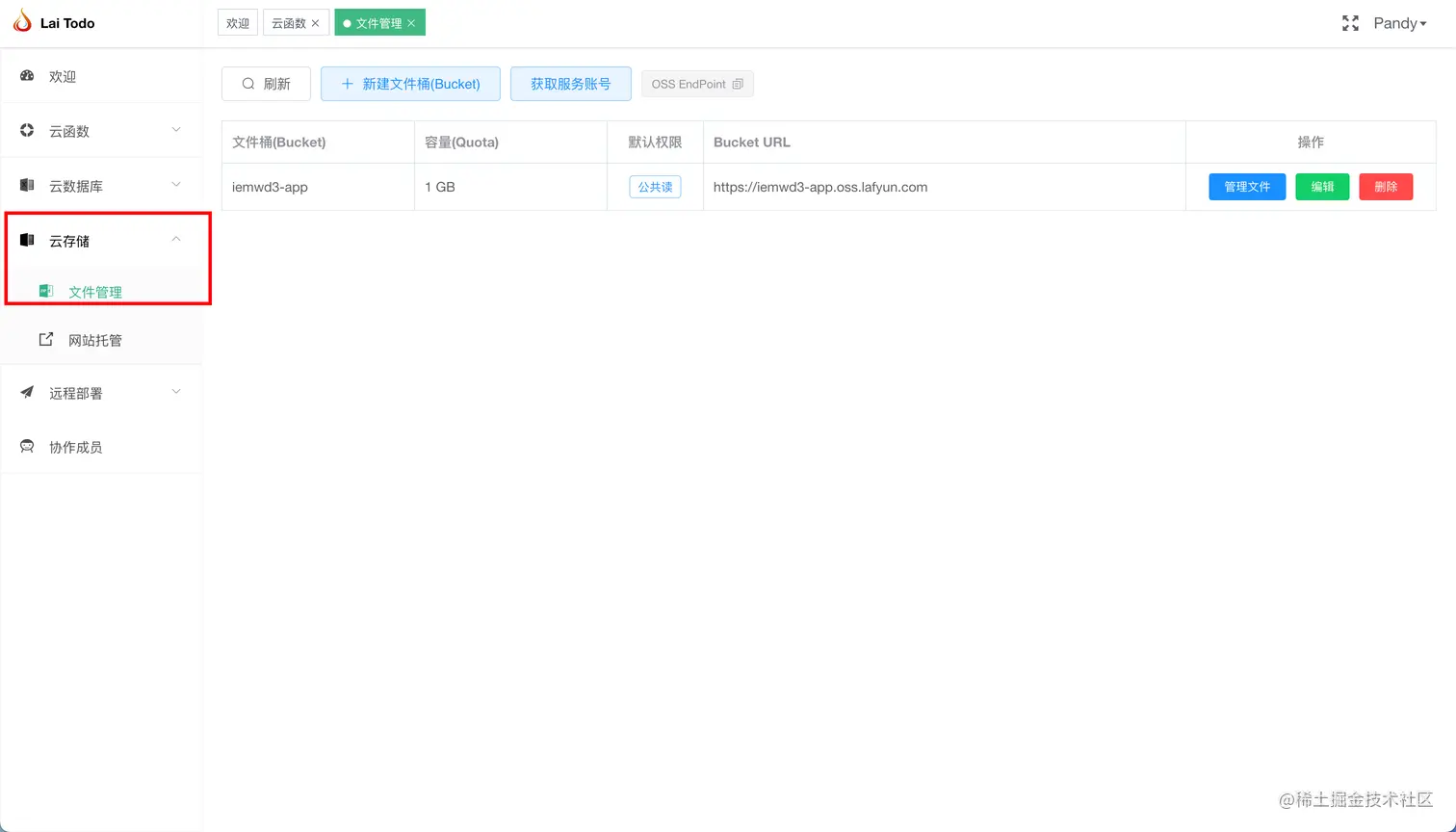1456x832 pixels.
Task: Close the 云函数 tab
Action: (x=315, y=23)
